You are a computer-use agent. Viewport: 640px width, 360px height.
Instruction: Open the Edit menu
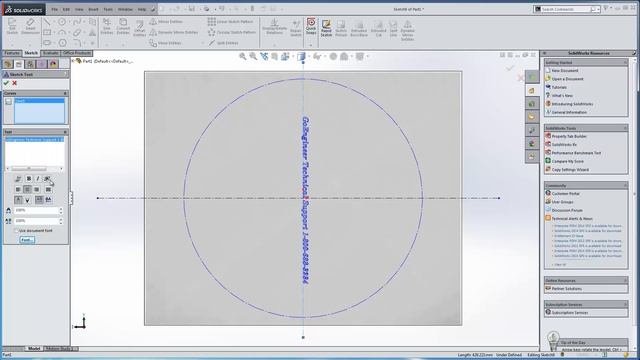tap(66, 9)
